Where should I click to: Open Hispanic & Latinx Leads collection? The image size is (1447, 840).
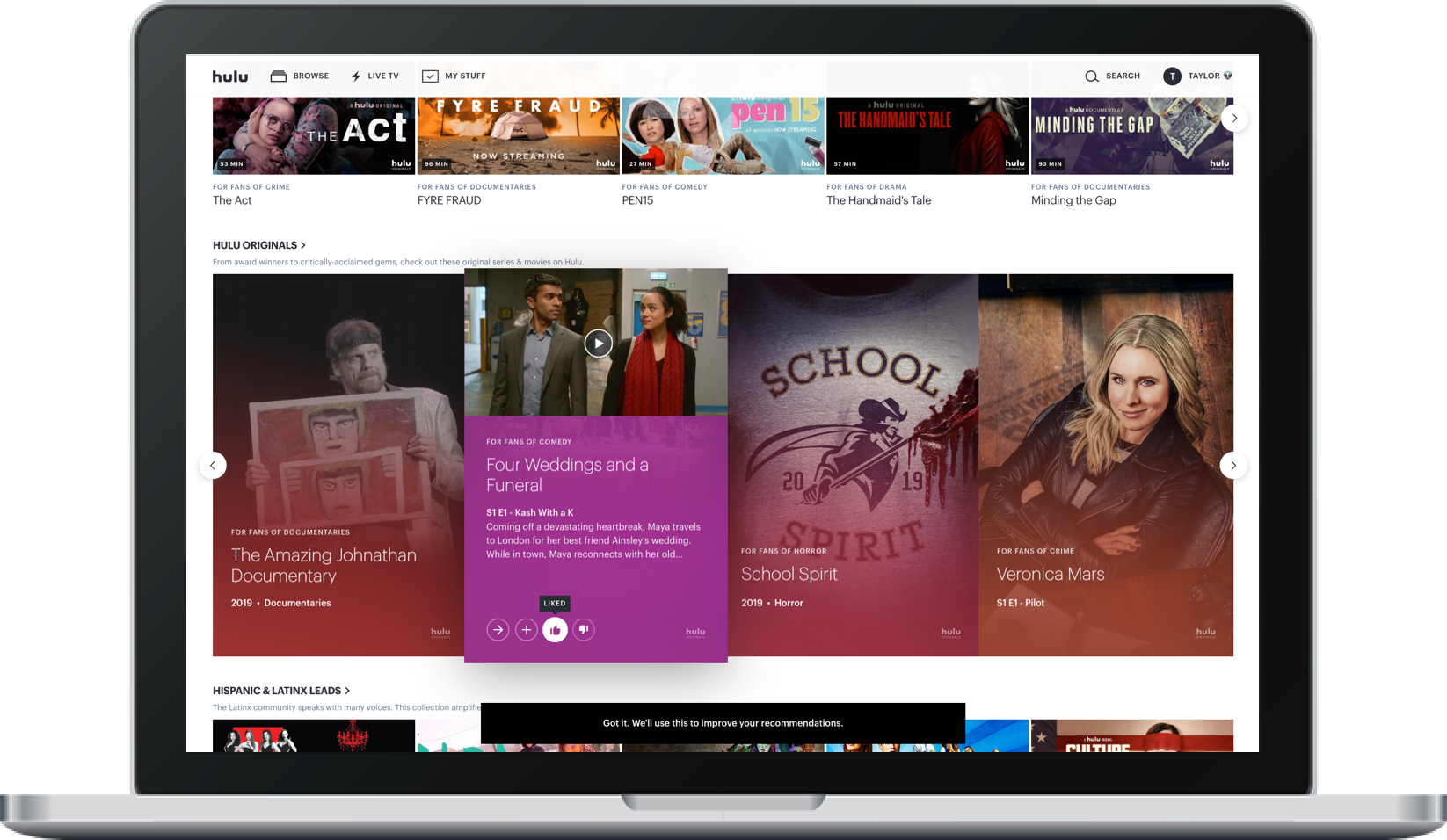pyautogui.click(x=281, y=691)
